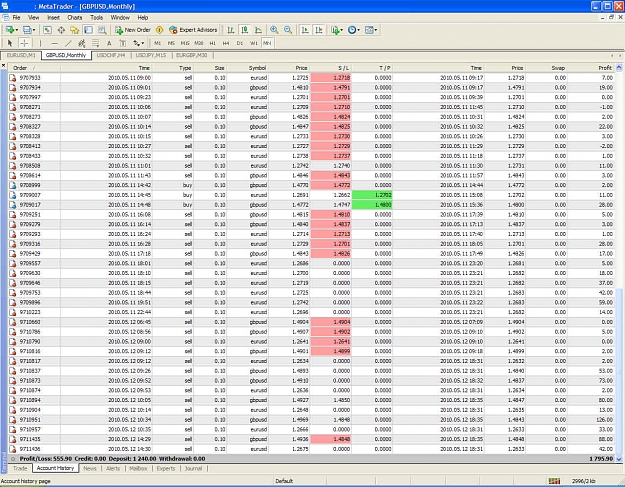Viewport: 625px width, 487px height.
Task: Set timeframe to W1
Action: [254, 43]
